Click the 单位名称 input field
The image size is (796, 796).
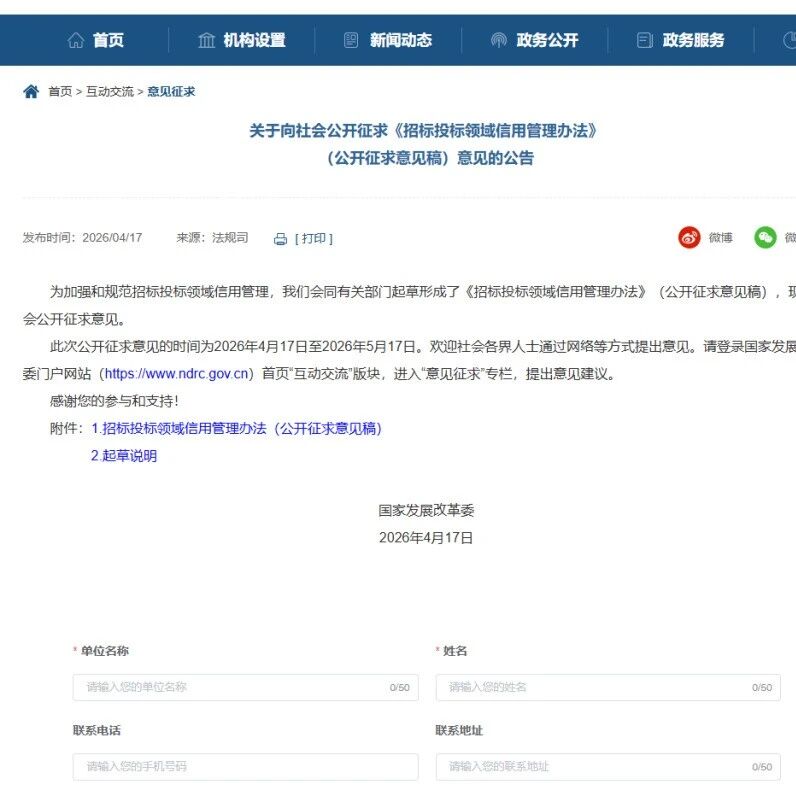tap(245, 687)
